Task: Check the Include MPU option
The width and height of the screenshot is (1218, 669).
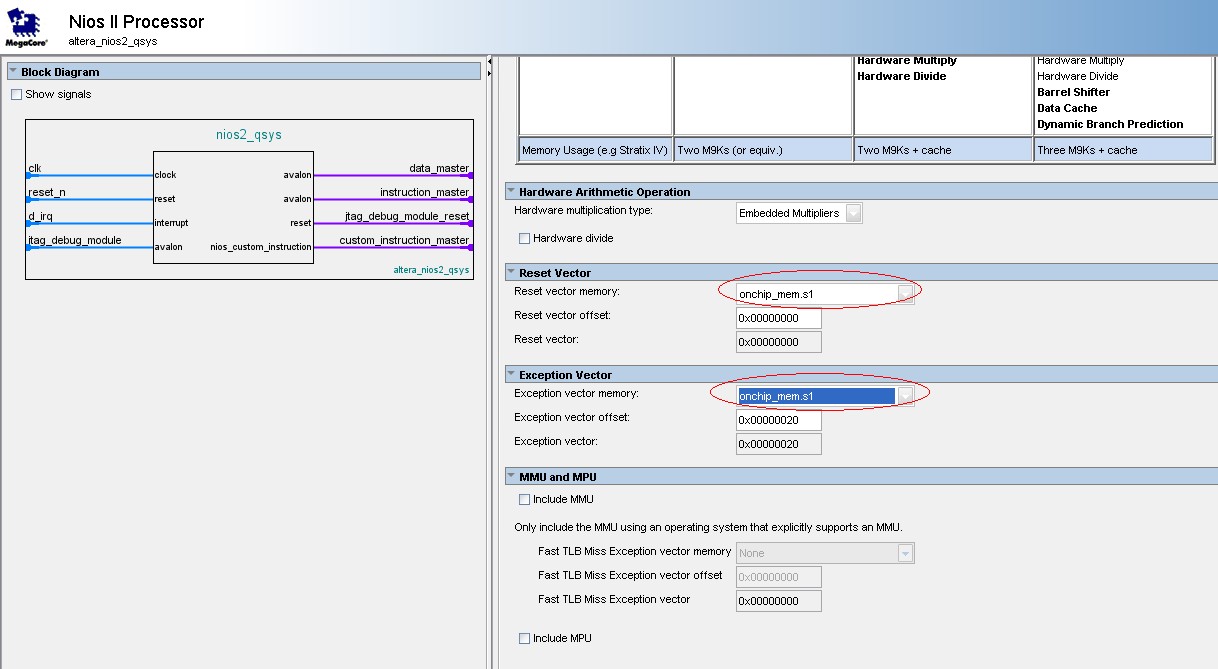Action: (525, 638)
